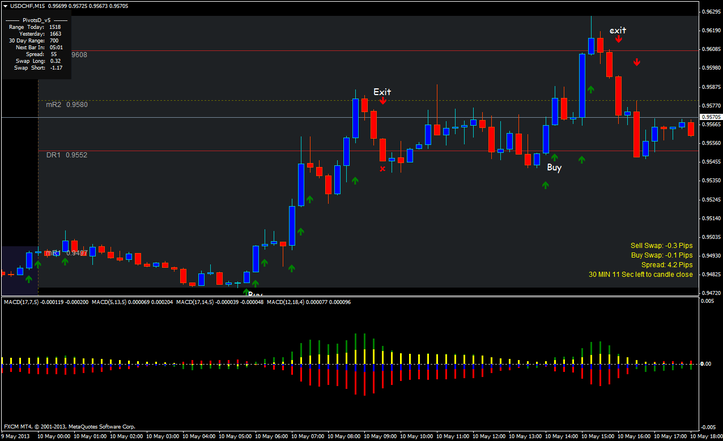
Task: Click 0.94930 on the price axis
Action: click(x=711, y=256)
